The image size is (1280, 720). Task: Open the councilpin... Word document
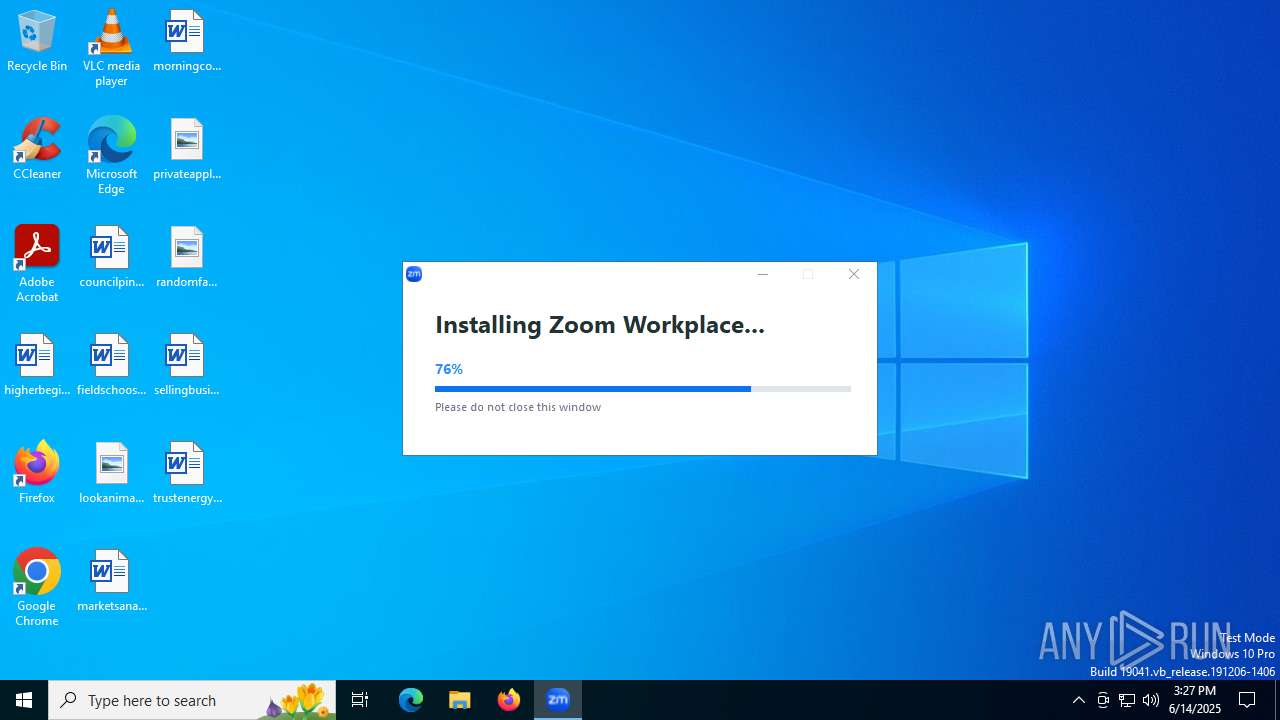click(x=111, y=257)
